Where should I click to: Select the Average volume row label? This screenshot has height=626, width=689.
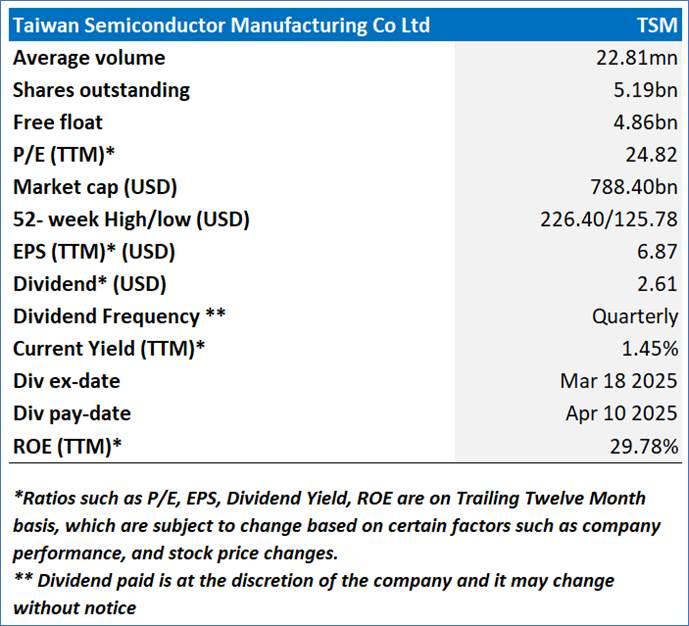coord(89,58)
